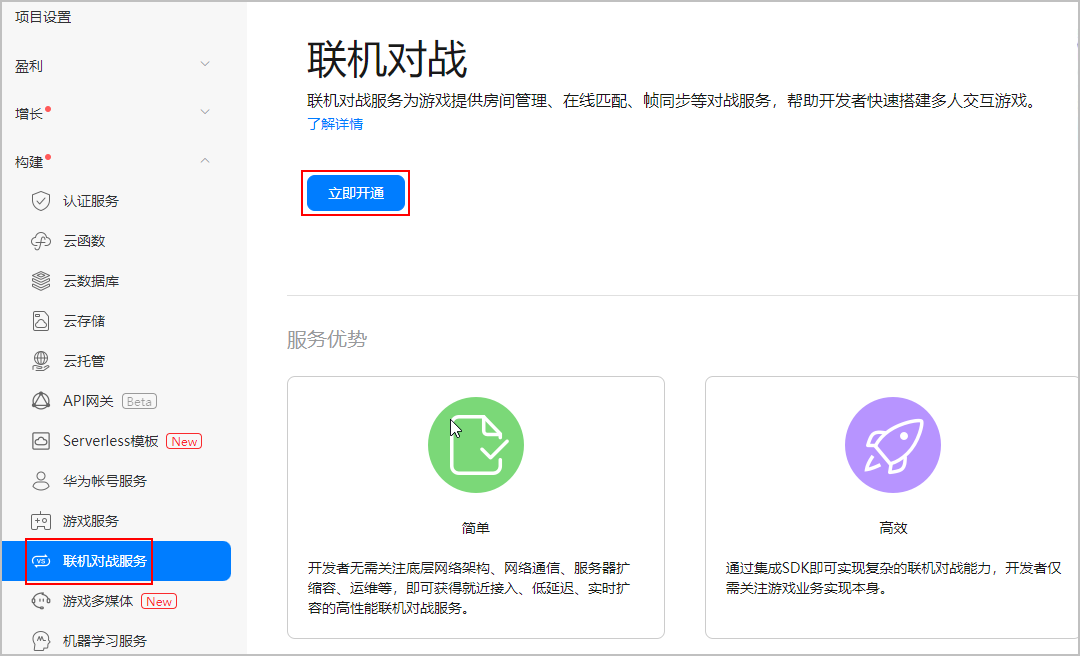1080x656 pixels.
Task: Click the 联机对战 page heading
Action: 387,59
